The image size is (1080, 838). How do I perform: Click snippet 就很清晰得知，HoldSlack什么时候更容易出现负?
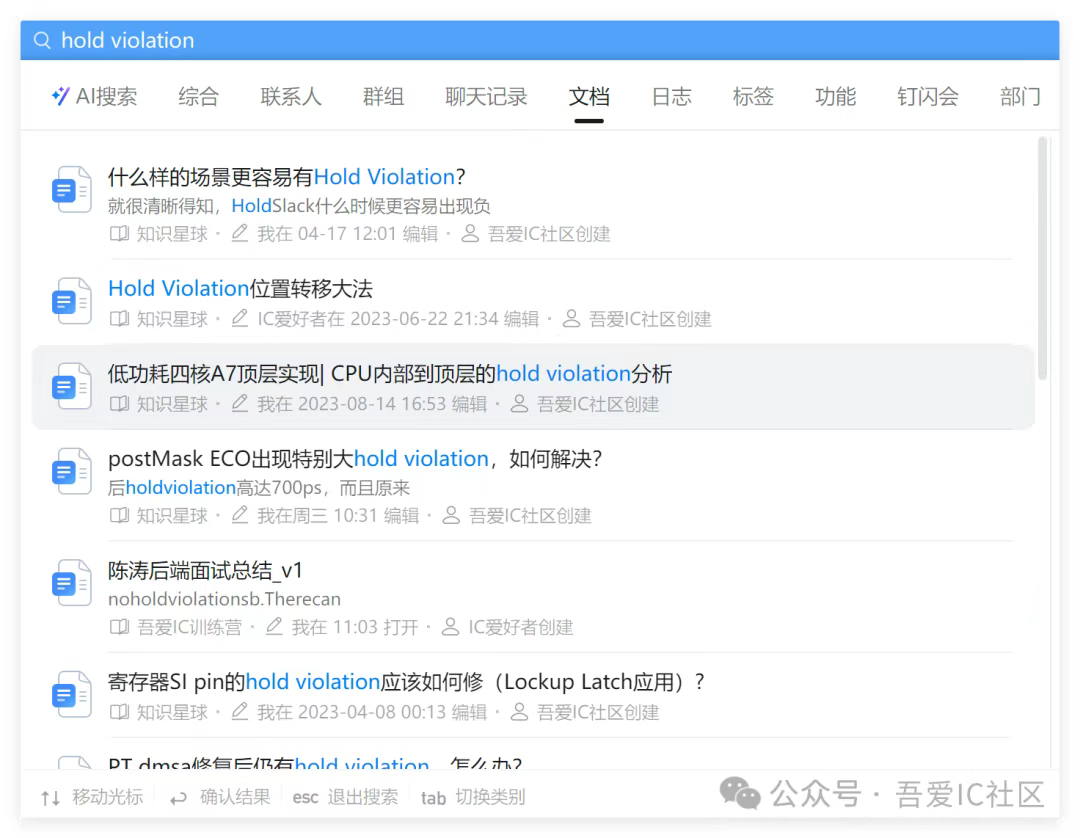[x=299, y=206]
